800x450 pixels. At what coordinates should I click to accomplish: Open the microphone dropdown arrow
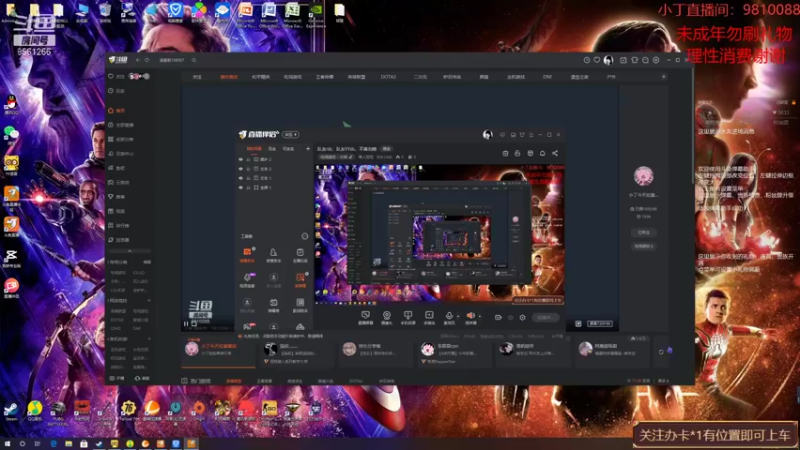tap(458, 316)
